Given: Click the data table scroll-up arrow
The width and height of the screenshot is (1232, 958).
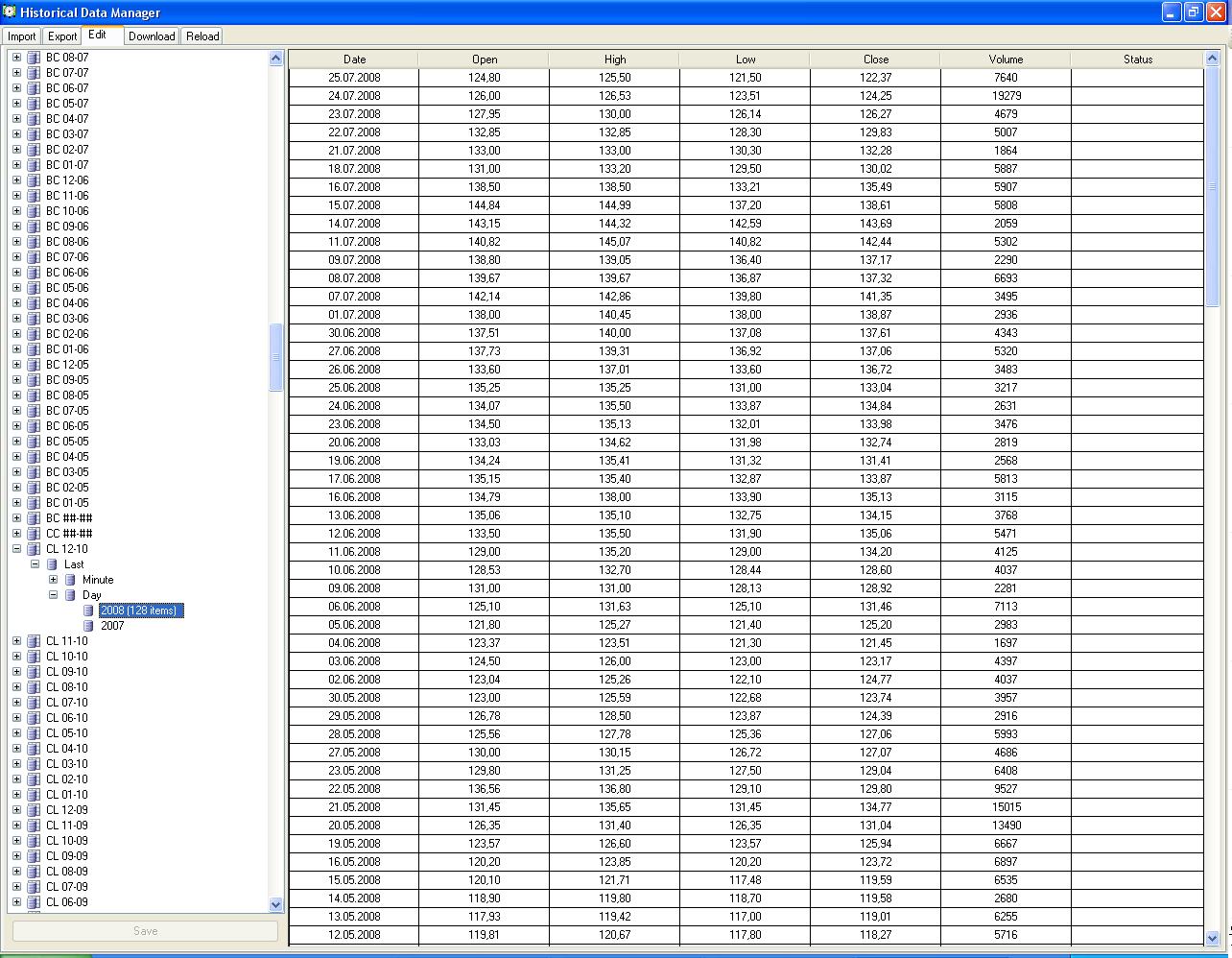Looking at the screenshot, I should click(1212, 59).
